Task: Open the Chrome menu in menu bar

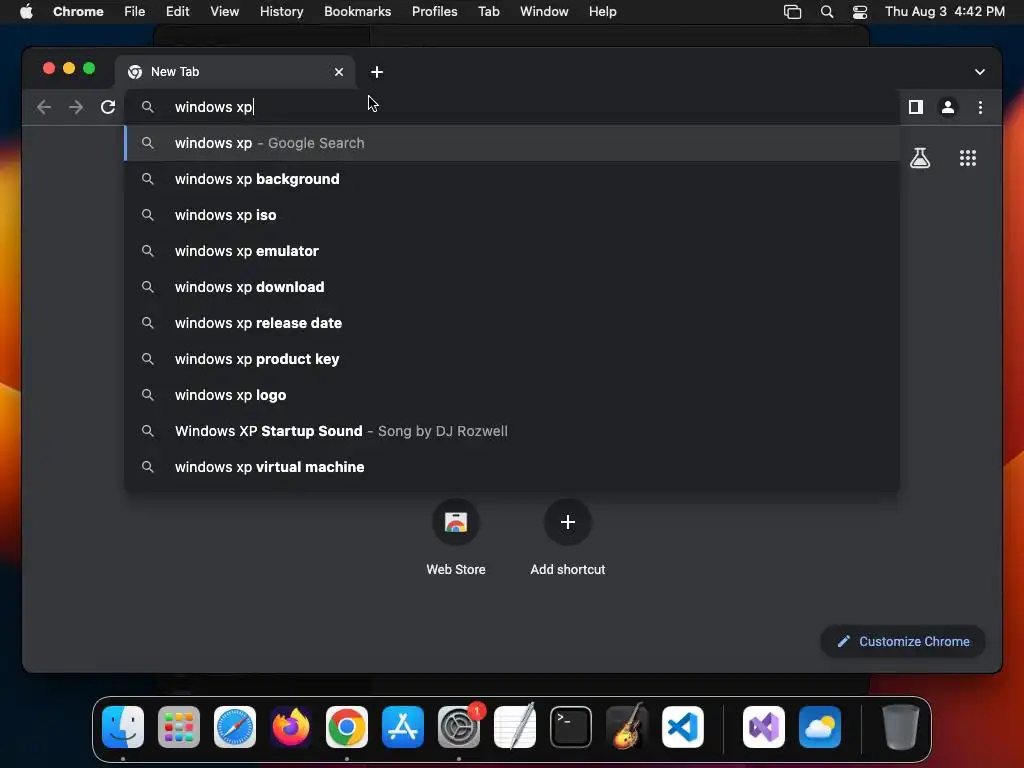Action: tap(78, 12)
